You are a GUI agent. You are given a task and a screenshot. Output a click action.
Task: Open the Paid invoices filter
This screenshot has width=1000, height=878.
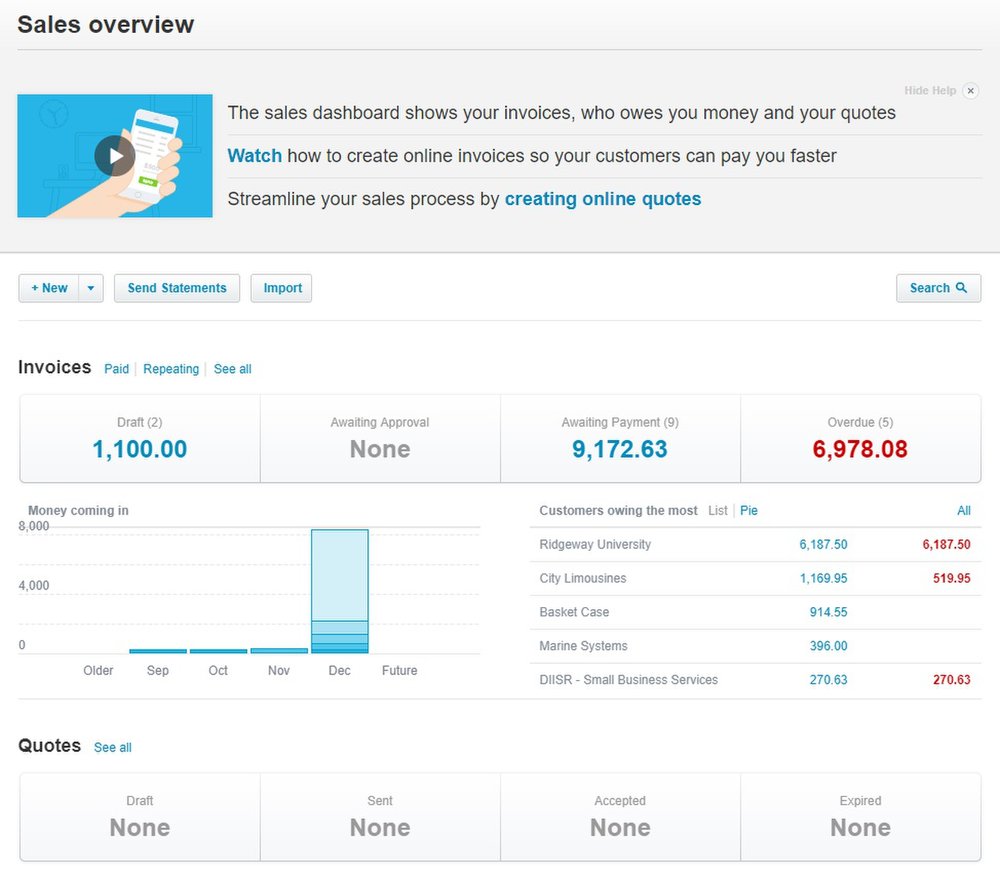point(116,369)
